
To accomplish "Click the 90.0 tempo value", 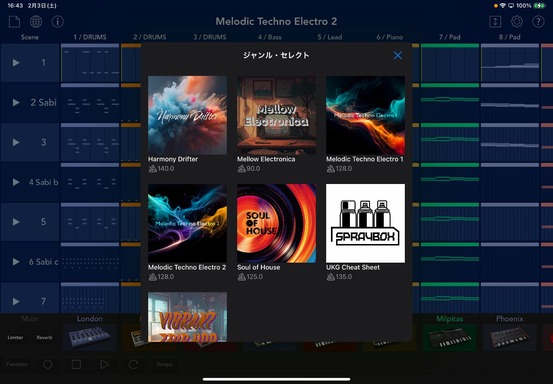I will pos(253,169).
